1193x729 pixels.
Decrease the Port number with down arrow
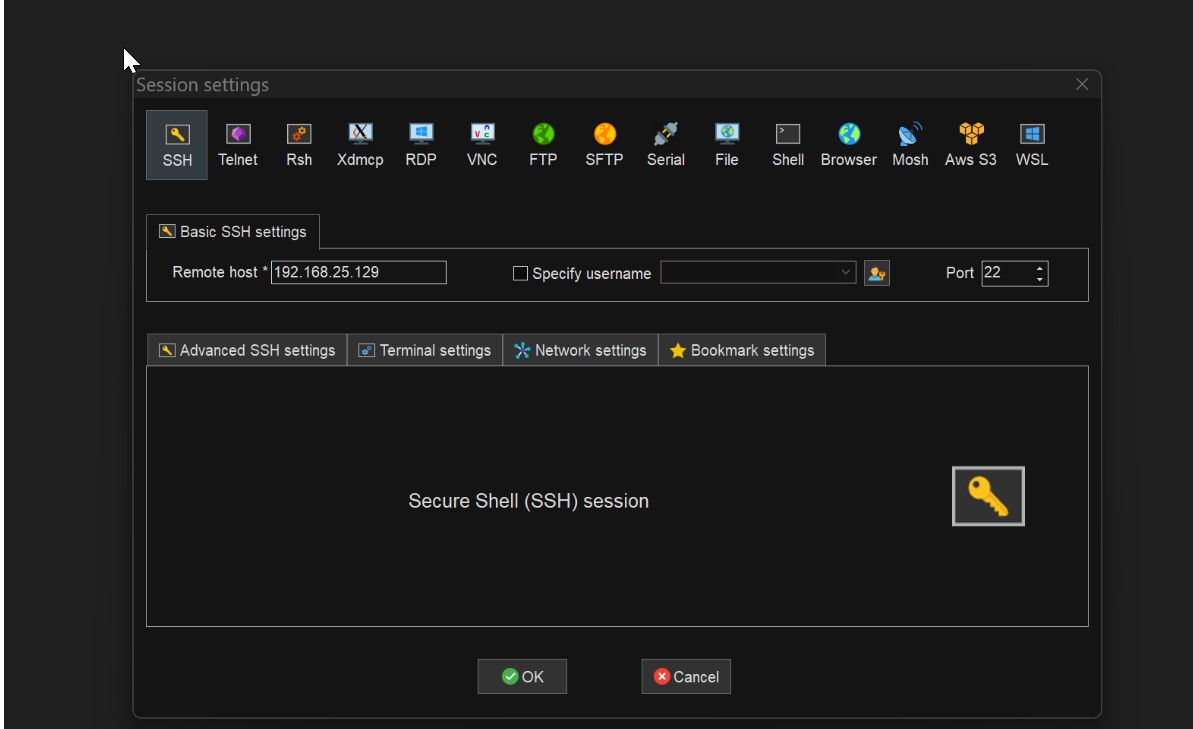[1039, 279]
